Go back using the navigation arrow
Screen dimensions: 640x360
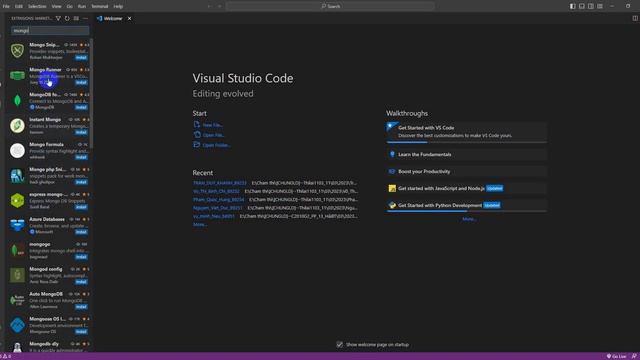pyautogui.click(x=209, y=6)
